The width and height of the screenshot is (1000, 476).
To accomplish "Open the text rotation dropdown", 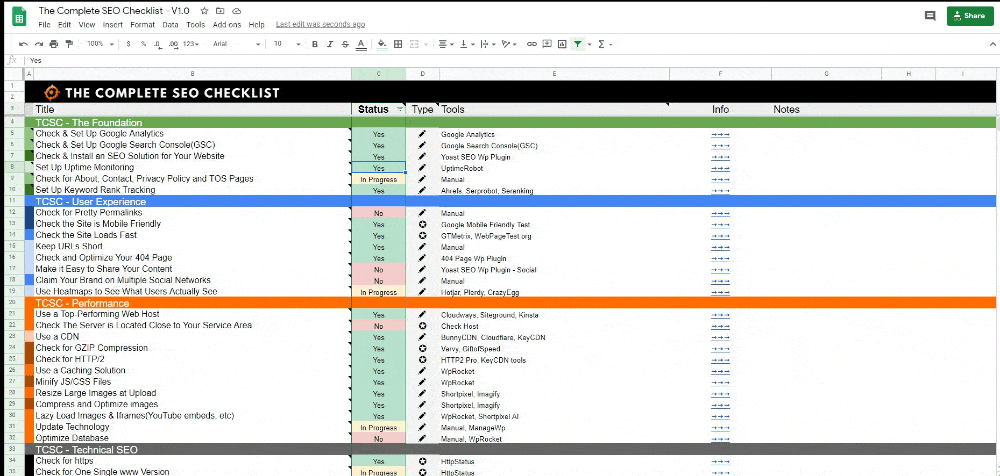I will coord(507,44).
